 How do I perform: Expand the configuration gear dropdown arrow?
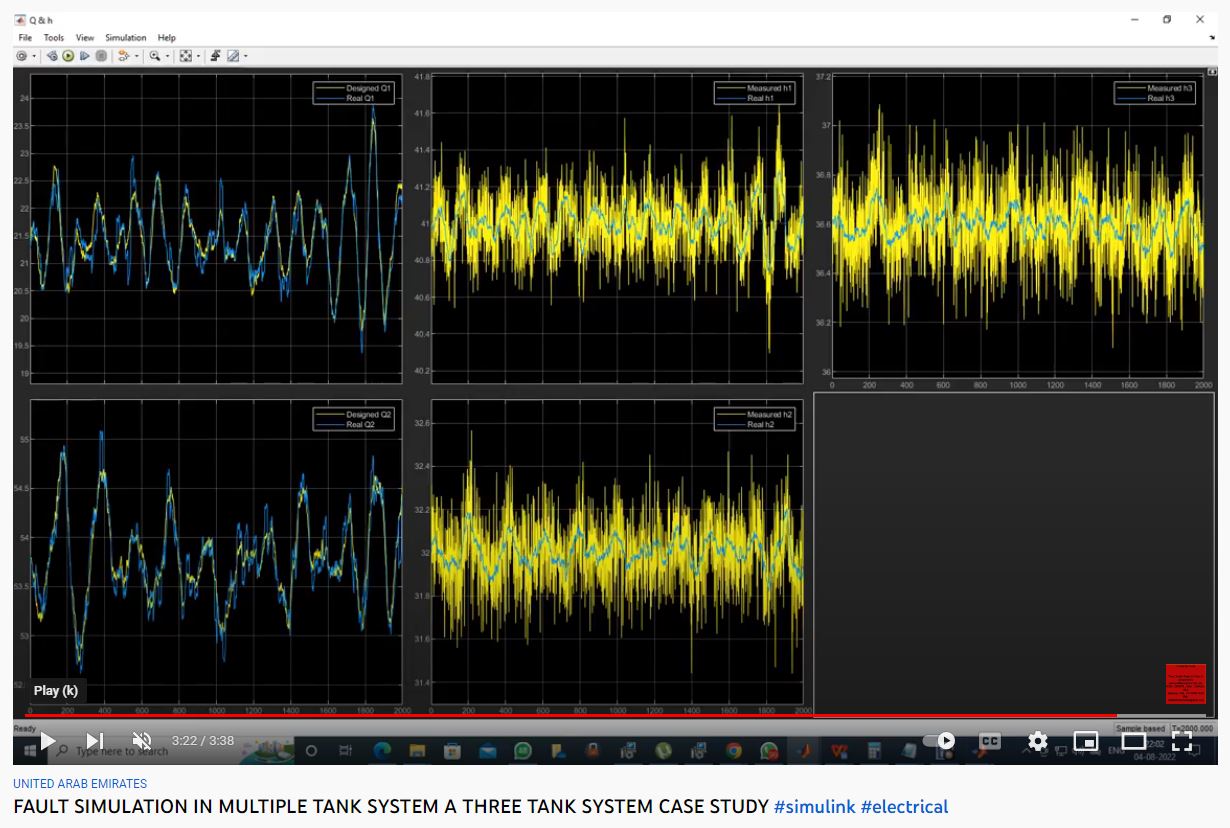[x=34, y=56]
